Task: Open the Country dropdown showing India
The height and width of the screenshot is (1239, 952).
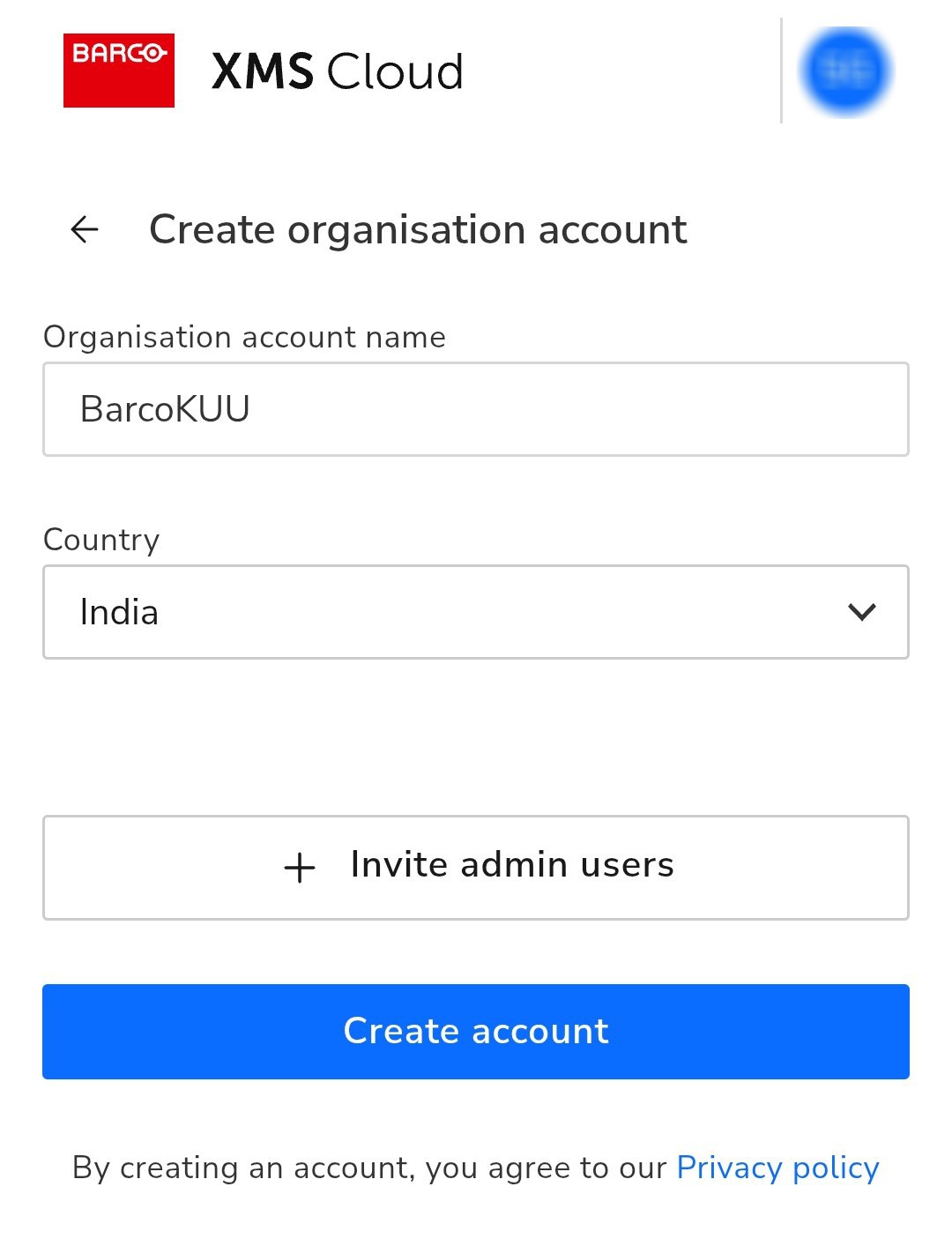Action: click(476, 612)
